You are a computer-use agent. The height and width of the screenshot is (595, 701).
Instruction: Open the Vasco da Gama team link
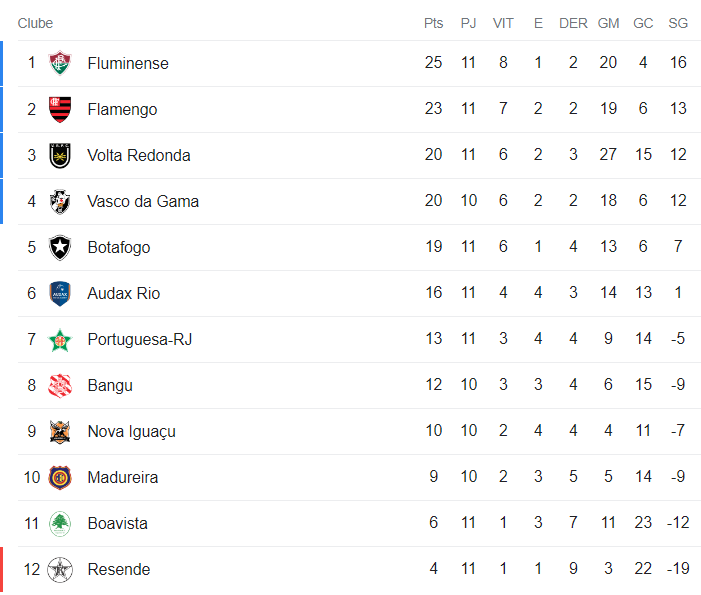coord(143,201)
